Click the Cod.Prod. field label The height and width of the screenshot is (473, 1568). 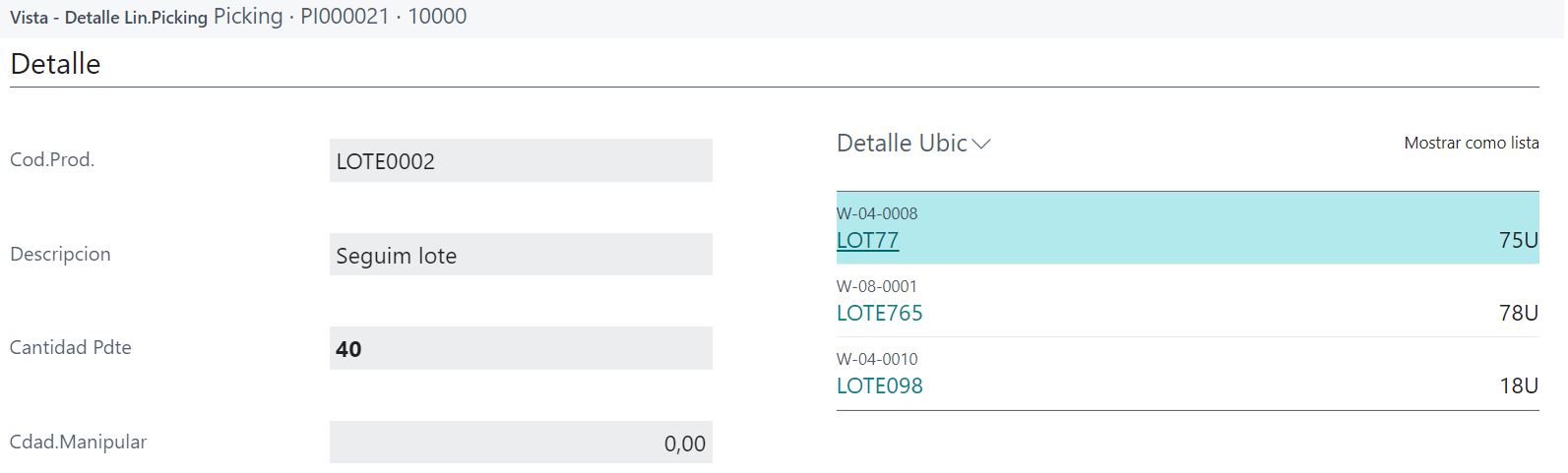(52, 160)
